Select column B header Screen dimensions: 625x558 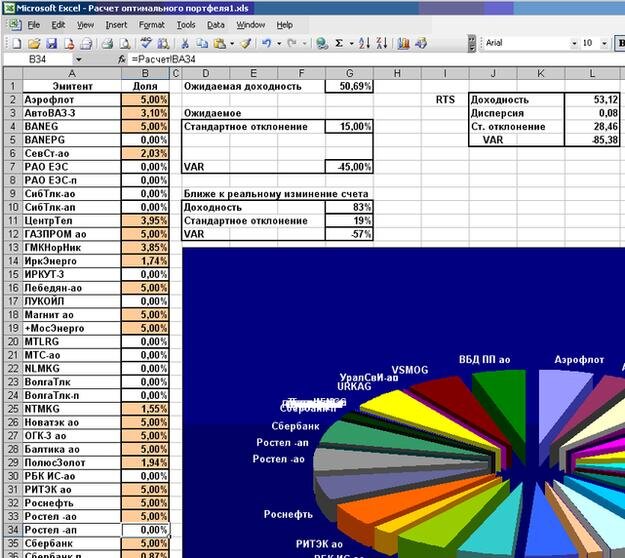pyautogui.click(x=145, y=73)
